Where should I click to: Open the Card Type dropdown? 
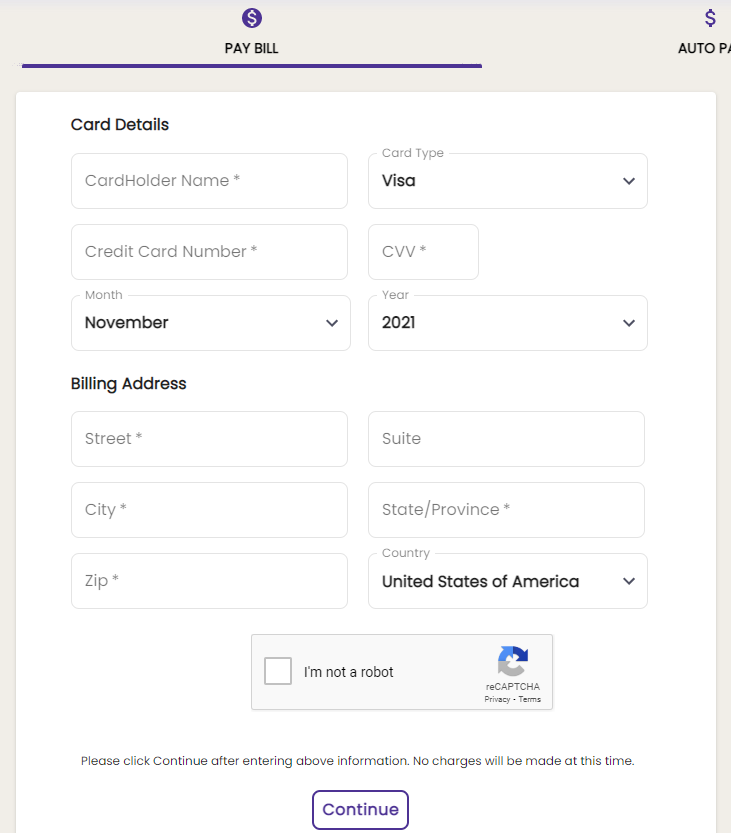tap(507, 181)
